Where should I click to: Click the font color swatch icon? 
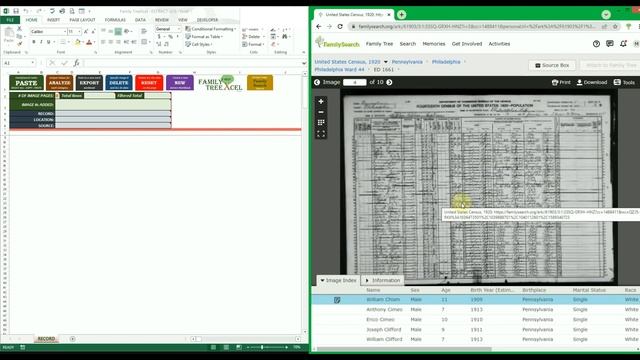[x=89, y=42]
